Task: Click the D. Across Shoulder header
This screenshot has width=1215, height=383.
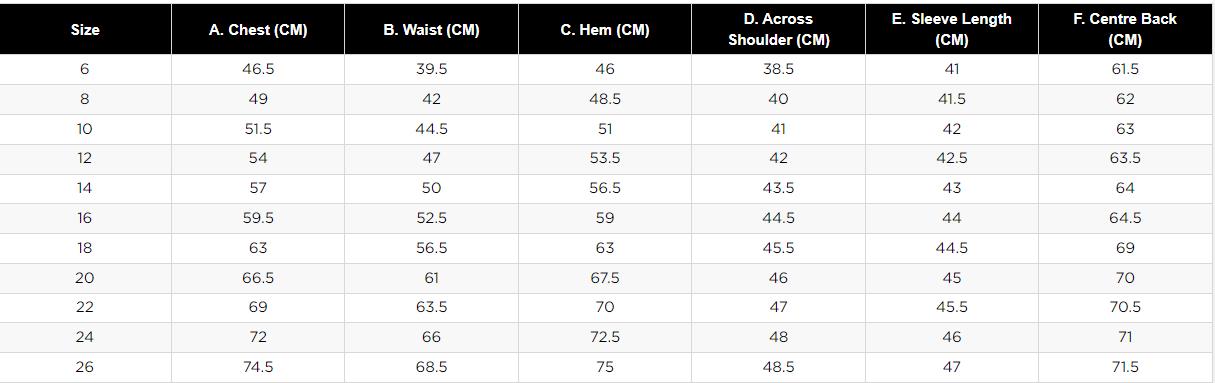Action: (x=779, y=30)
